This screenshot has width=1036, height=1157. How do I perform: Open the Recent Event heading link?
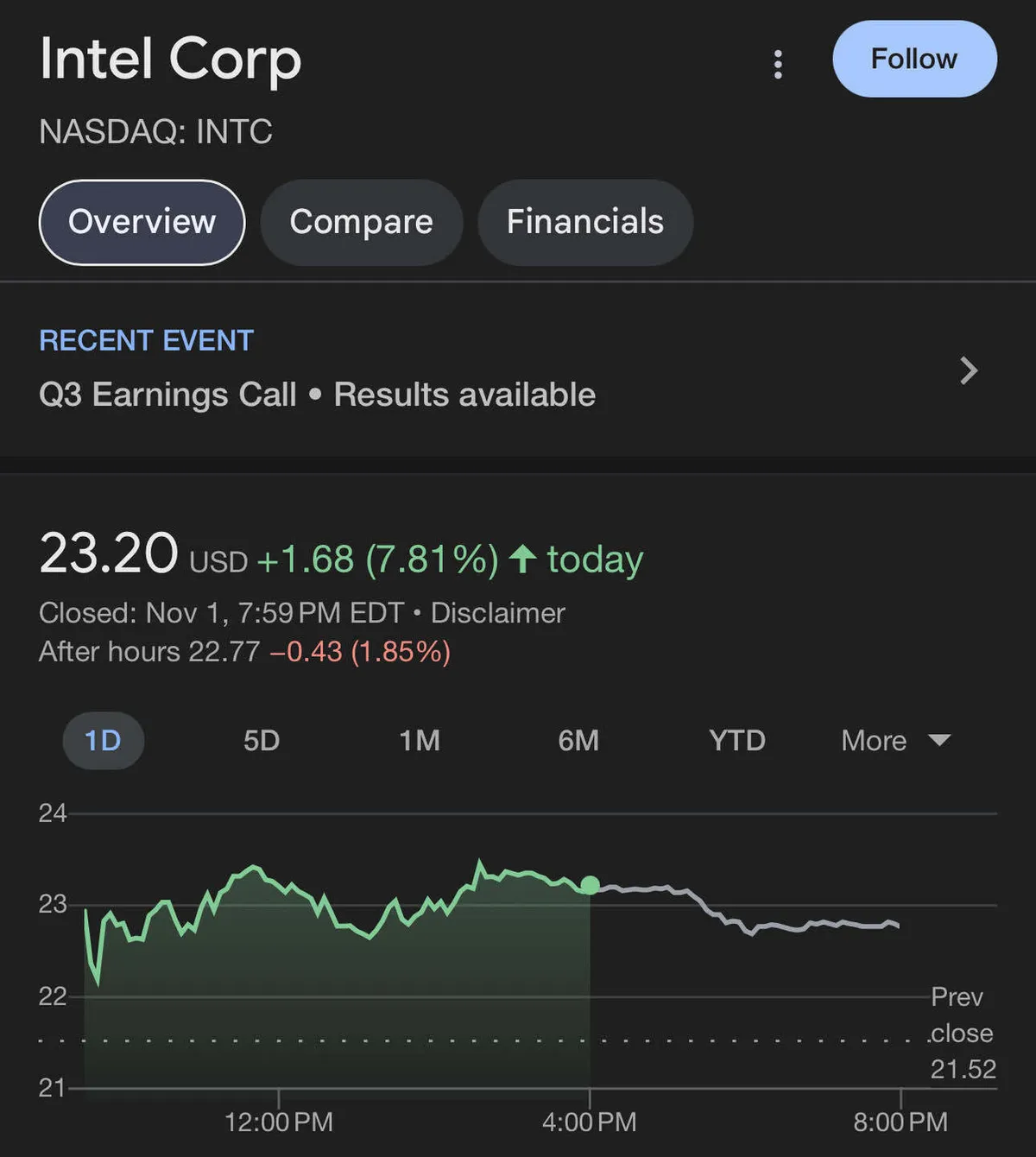[147, 340]
